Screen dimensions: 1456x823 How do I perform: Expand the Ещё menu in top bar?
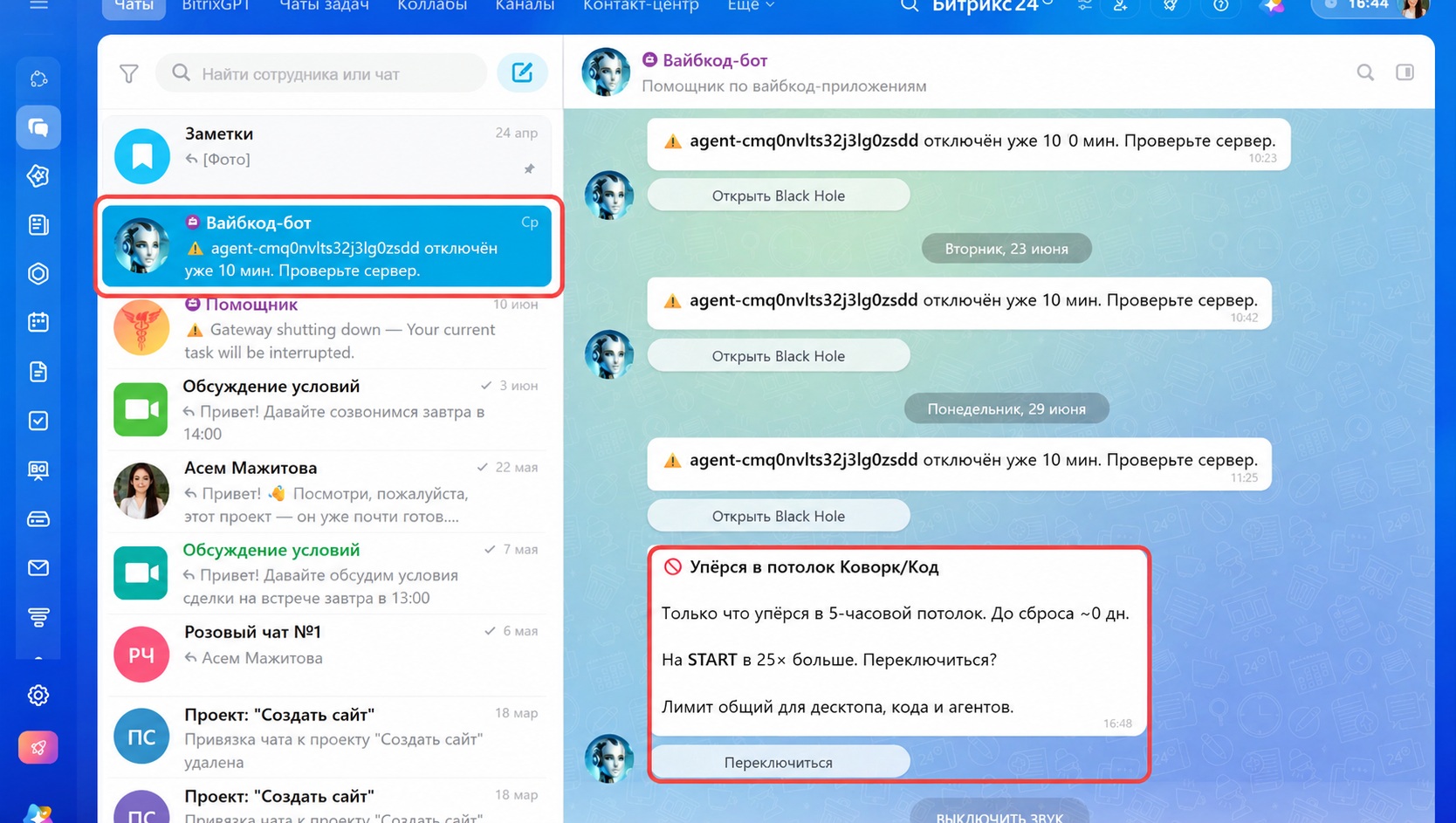tap(751, 5)
